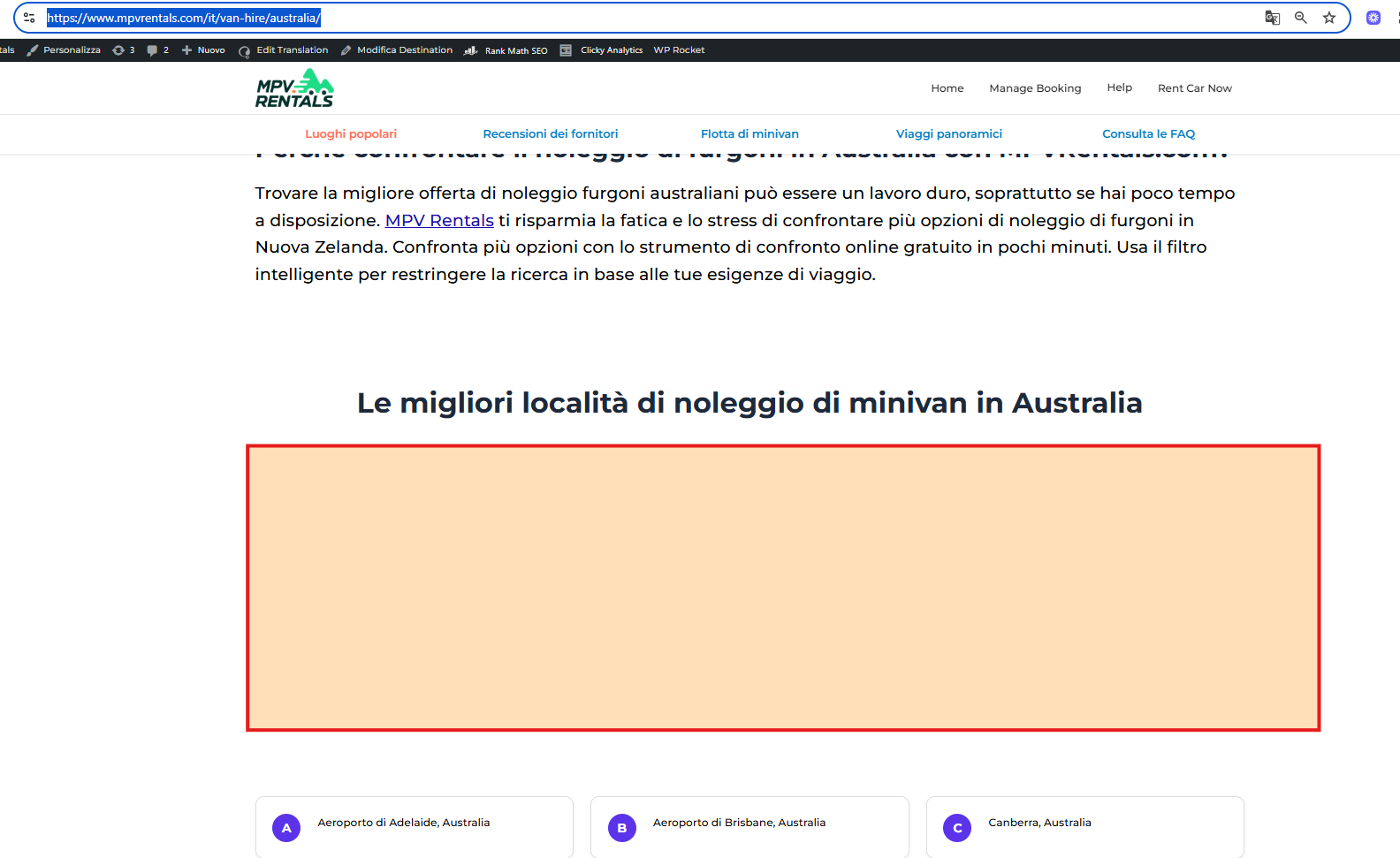Image resolution: width=1400 pixels, height=858 pixels.
Task: Click the MPV Rentals logo
Action: [x=294, y=88]
